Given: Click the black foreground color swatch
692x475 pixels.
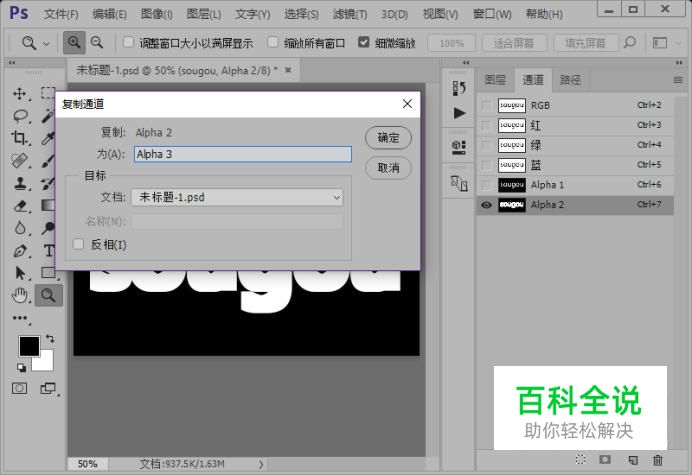Looking at the screenshot, I should (x=29, y=346).
